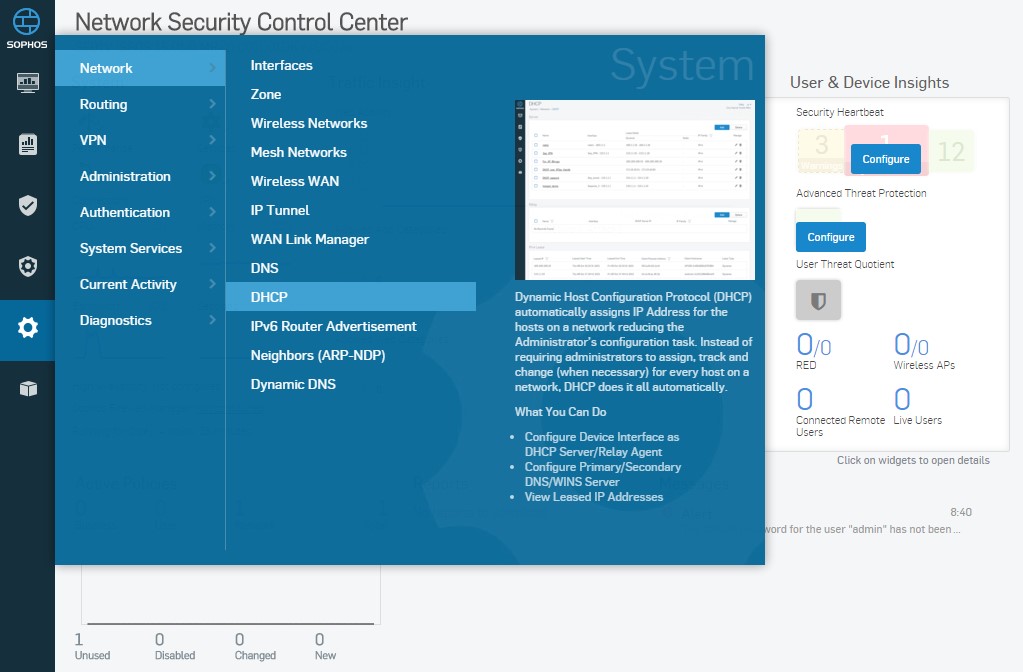Select the Administration menu category
Screen dimensions: 1023x672
point(140,176)
